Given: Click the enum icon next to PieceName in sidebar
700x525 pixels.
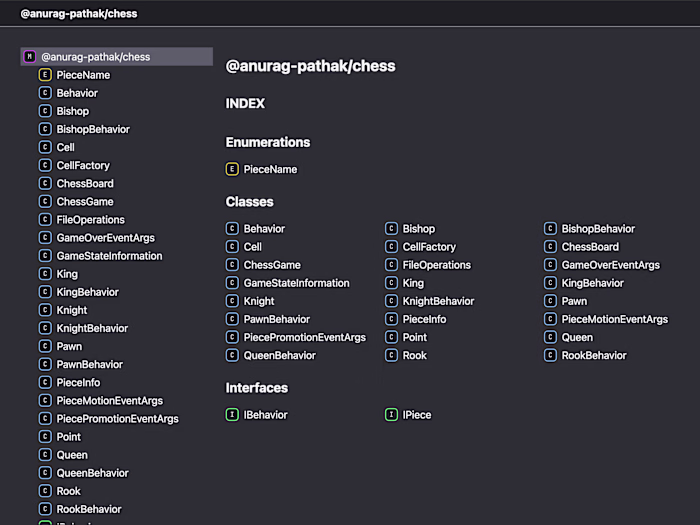Looking at the screenshot, I should (x=45, y=75).
